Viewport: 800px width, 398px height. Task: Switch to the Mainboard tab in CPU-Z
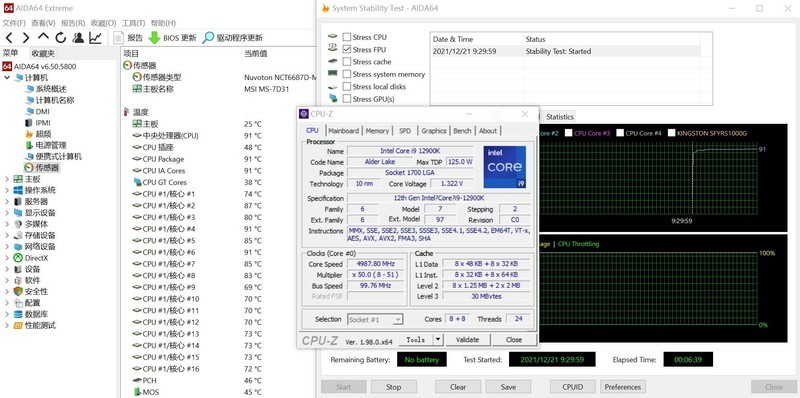pos(343,131)
